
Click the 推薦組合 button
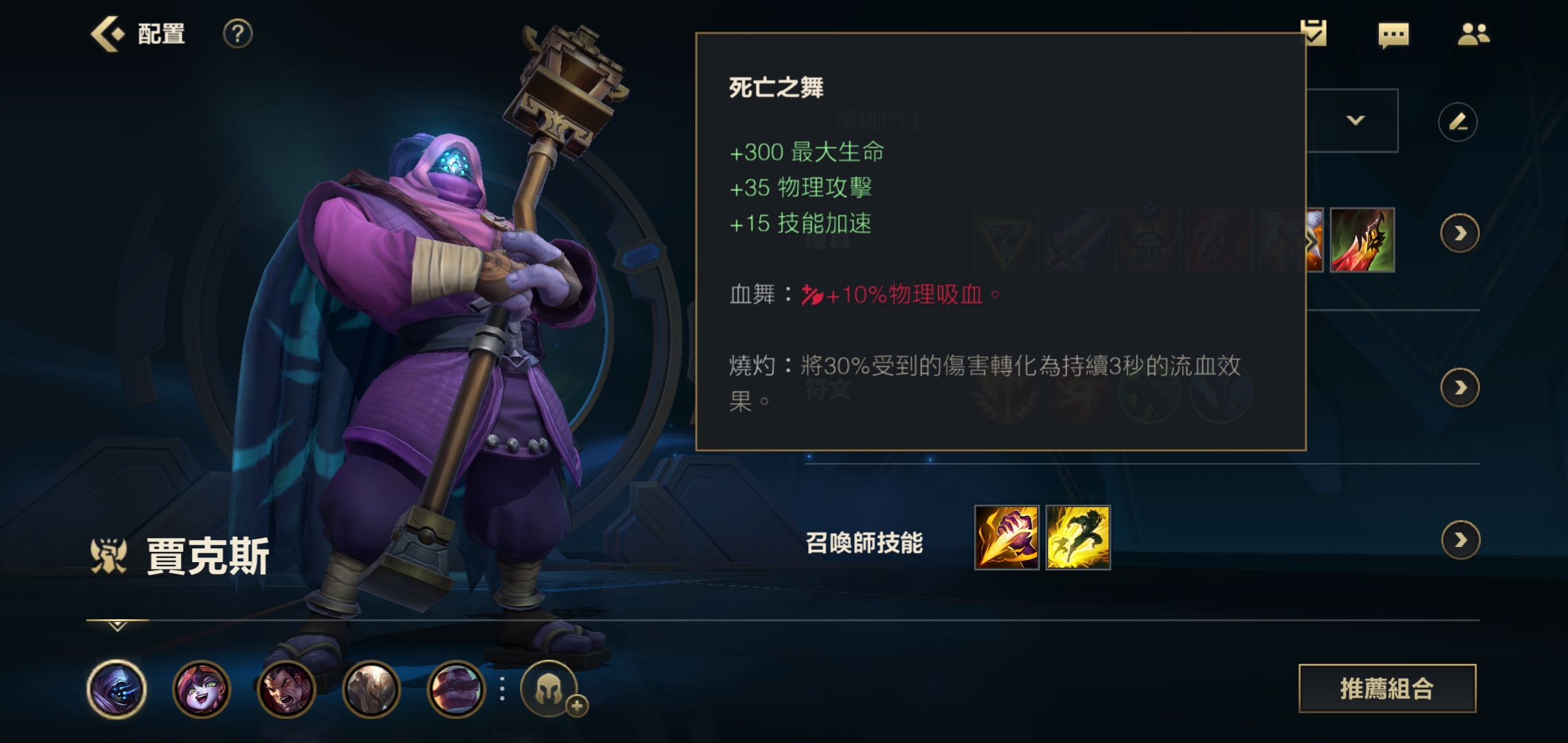tap(1387, 689)
